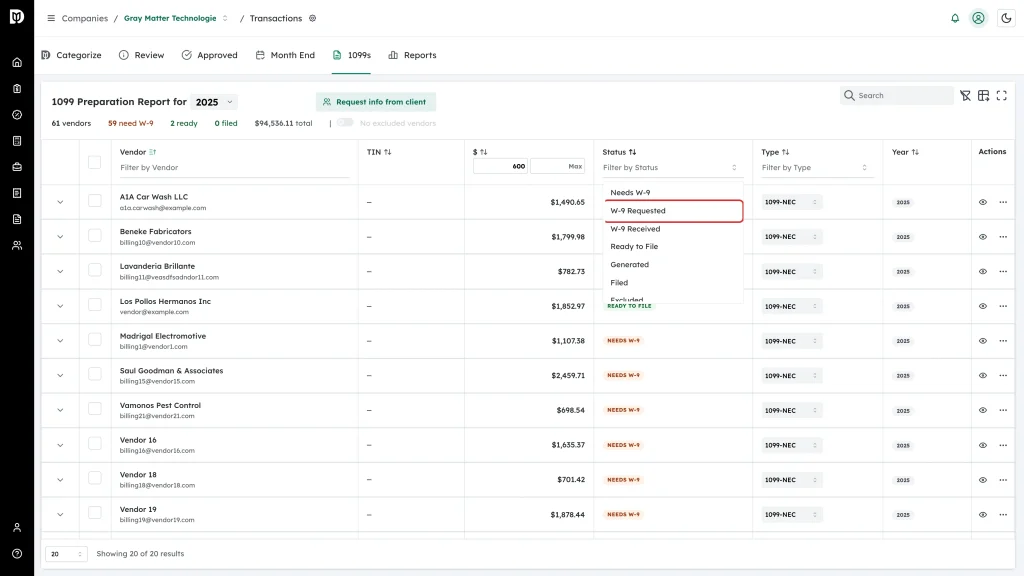Click the Max amount field
The height and width of the screenshot is (576, 1024).
[x=557, y=167]
